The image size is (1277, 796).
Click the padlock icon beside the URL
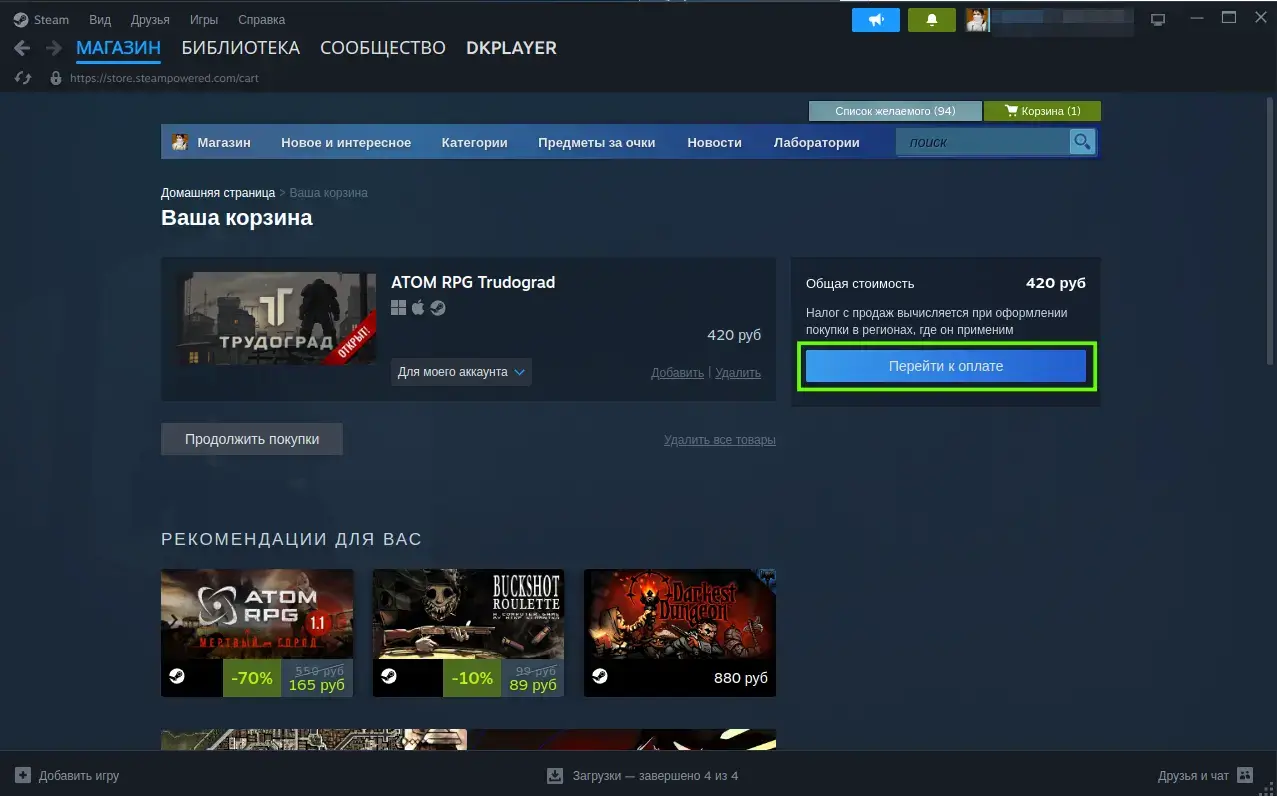(56, 78)
